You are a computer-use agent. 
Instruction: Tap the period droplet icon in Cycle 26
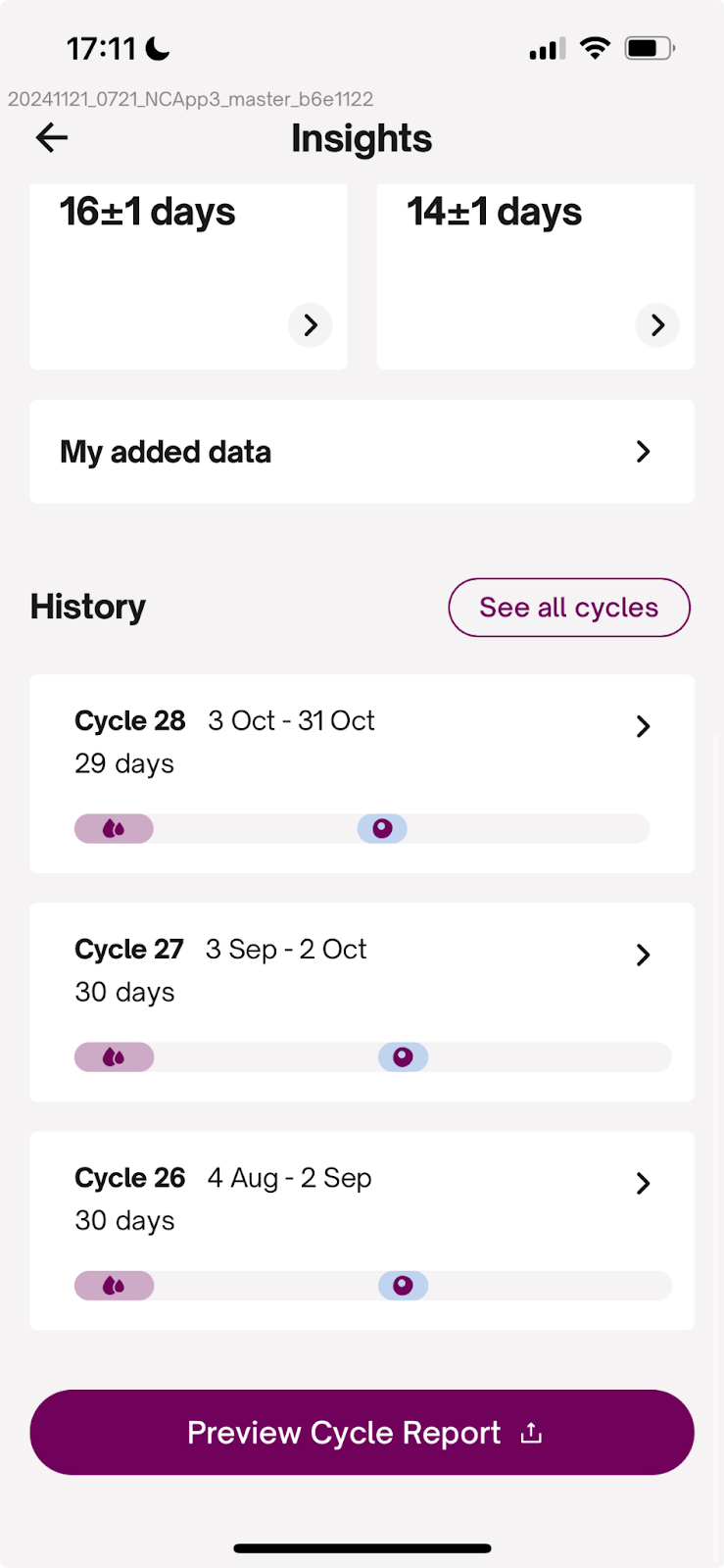tap(114, 1286)
